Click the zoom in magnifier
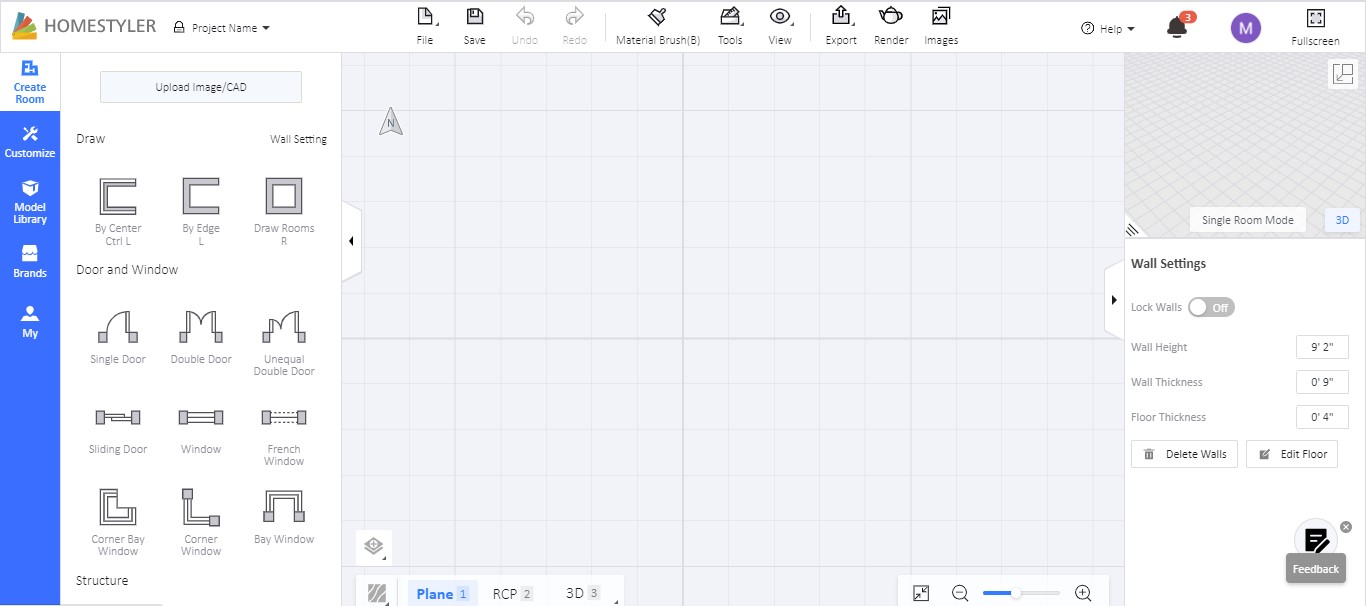 (1083, 593)
